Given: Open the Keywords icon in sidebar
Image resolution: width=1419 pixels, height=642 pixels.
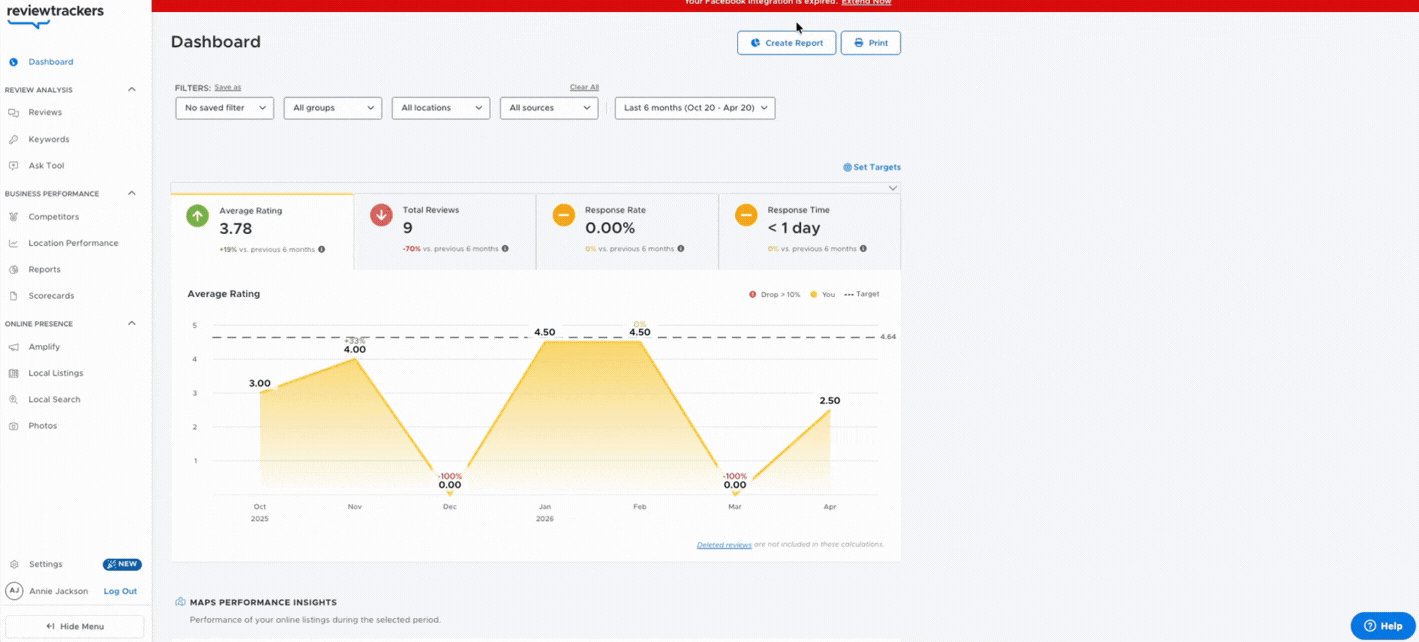Looking at the screenshot, I should tap(13, 139).
